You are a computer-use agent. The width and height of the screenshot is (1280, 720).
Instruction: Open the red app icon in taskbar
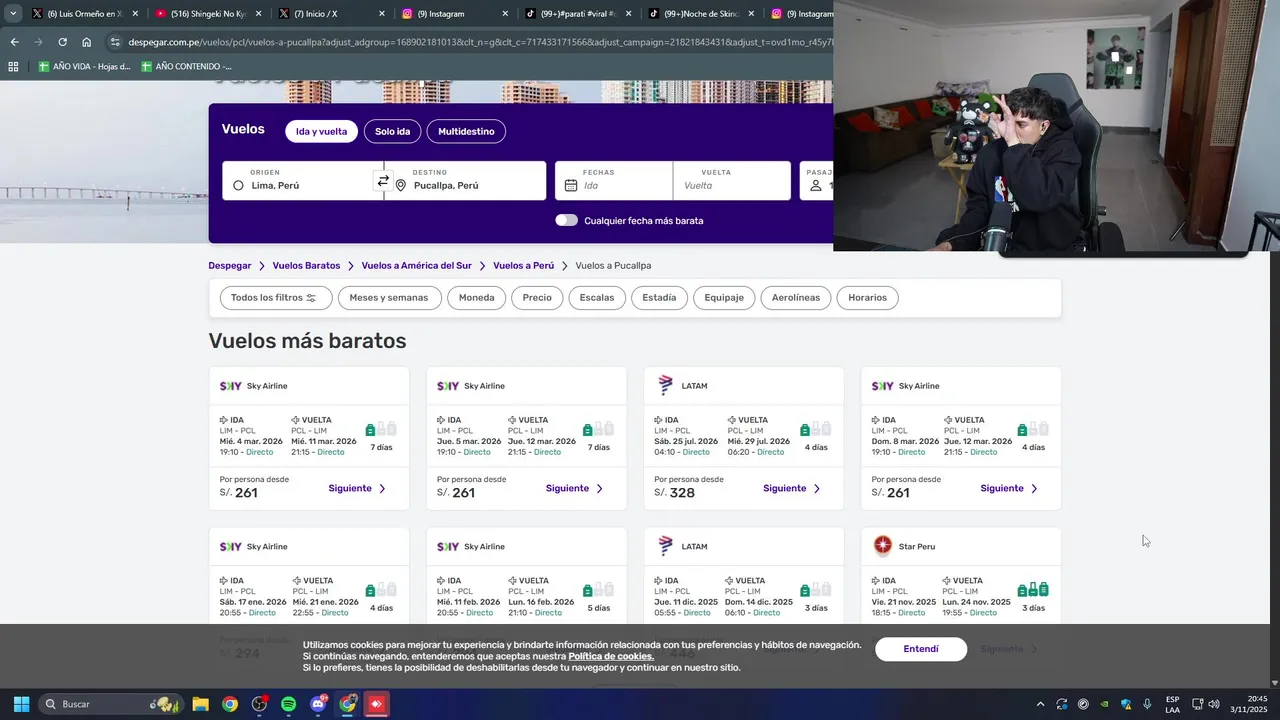pyautogui.click(x=376, y=704)
